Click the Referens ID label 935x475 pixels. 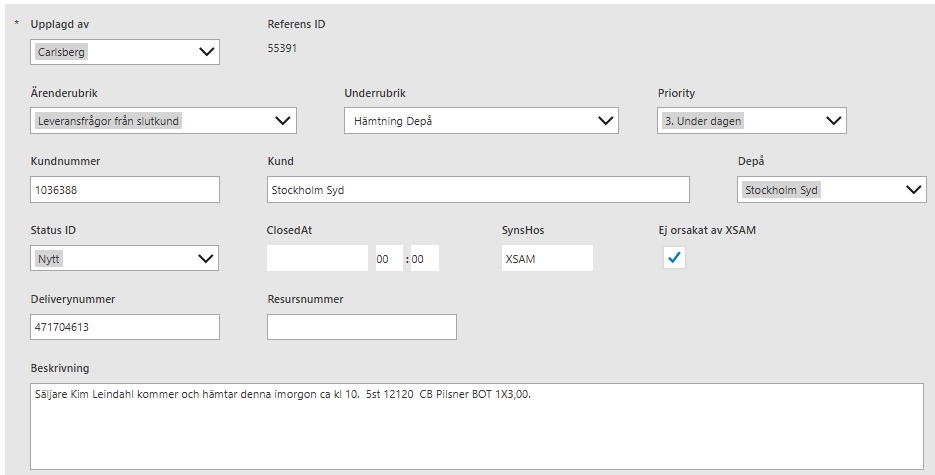296,24
